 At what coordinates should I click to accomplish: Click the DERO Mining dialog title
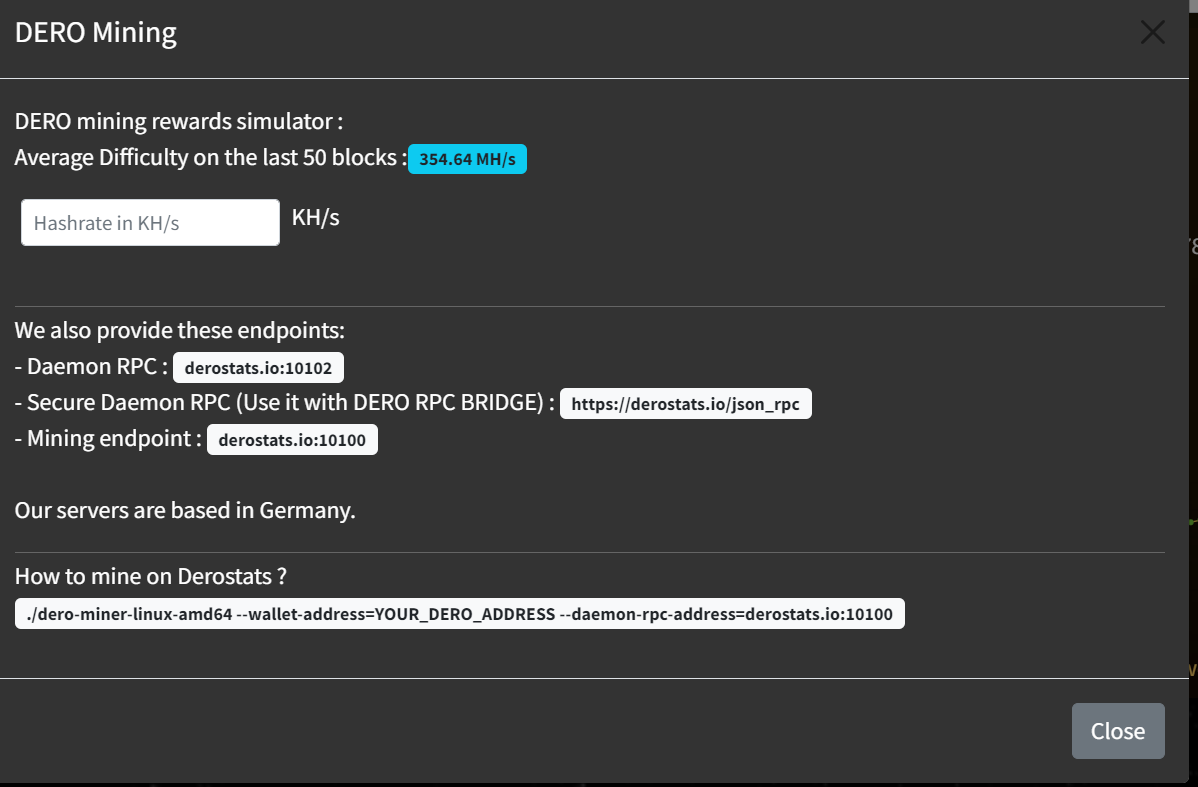pyautogui.click(x=96, y=32)
